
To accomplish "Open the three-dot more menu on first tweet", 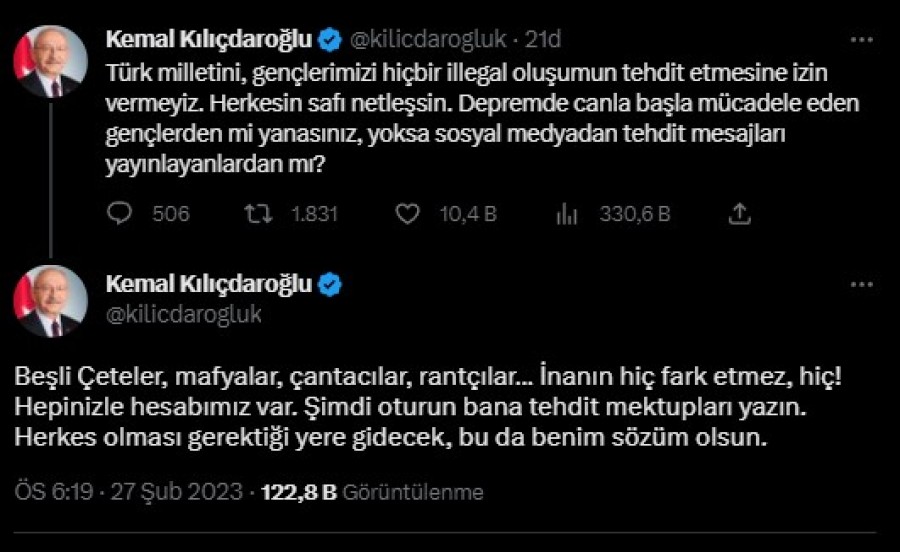I will tap(860, 41).
